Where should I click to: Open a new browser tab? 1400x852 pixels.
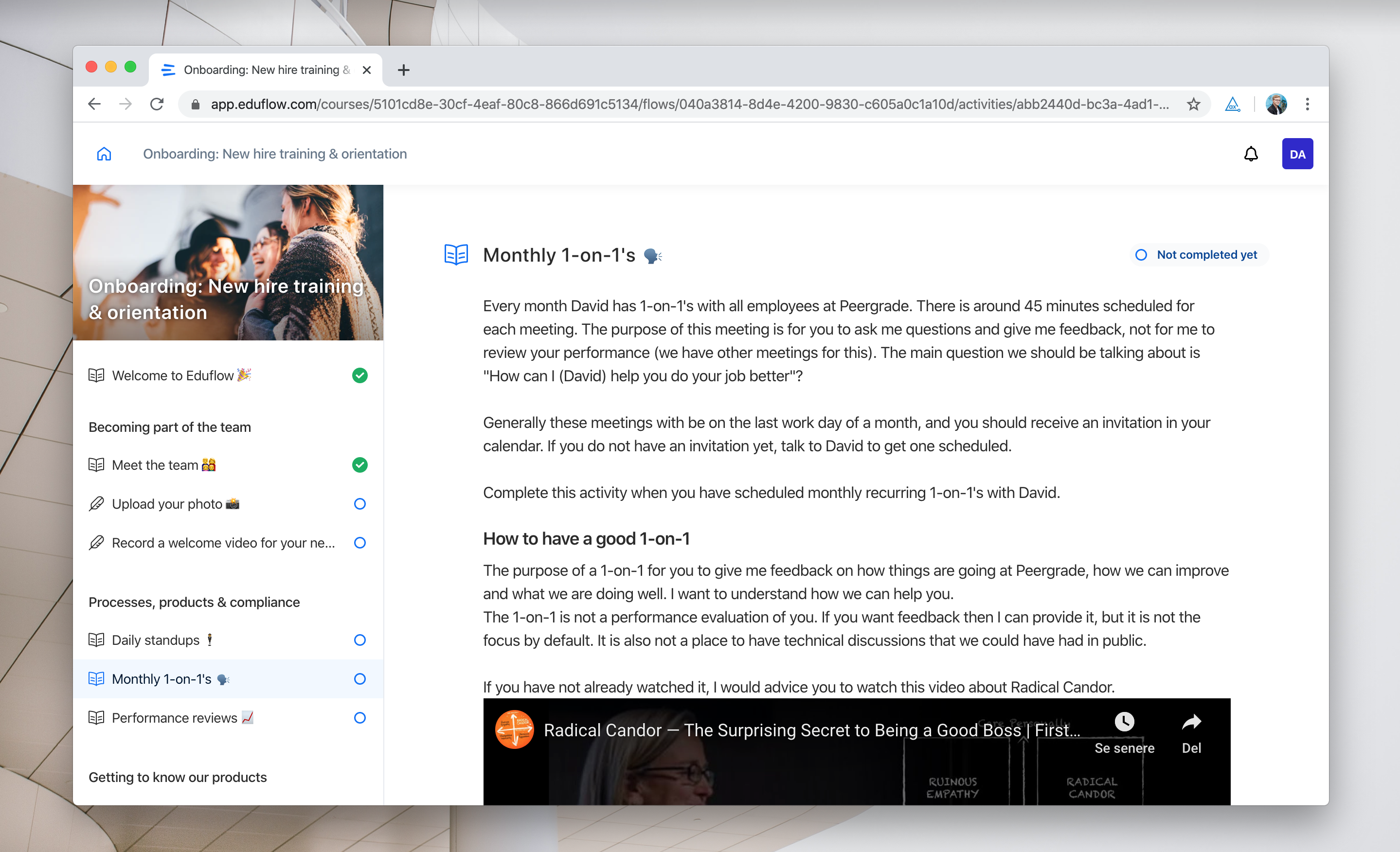tap(403, 70)
